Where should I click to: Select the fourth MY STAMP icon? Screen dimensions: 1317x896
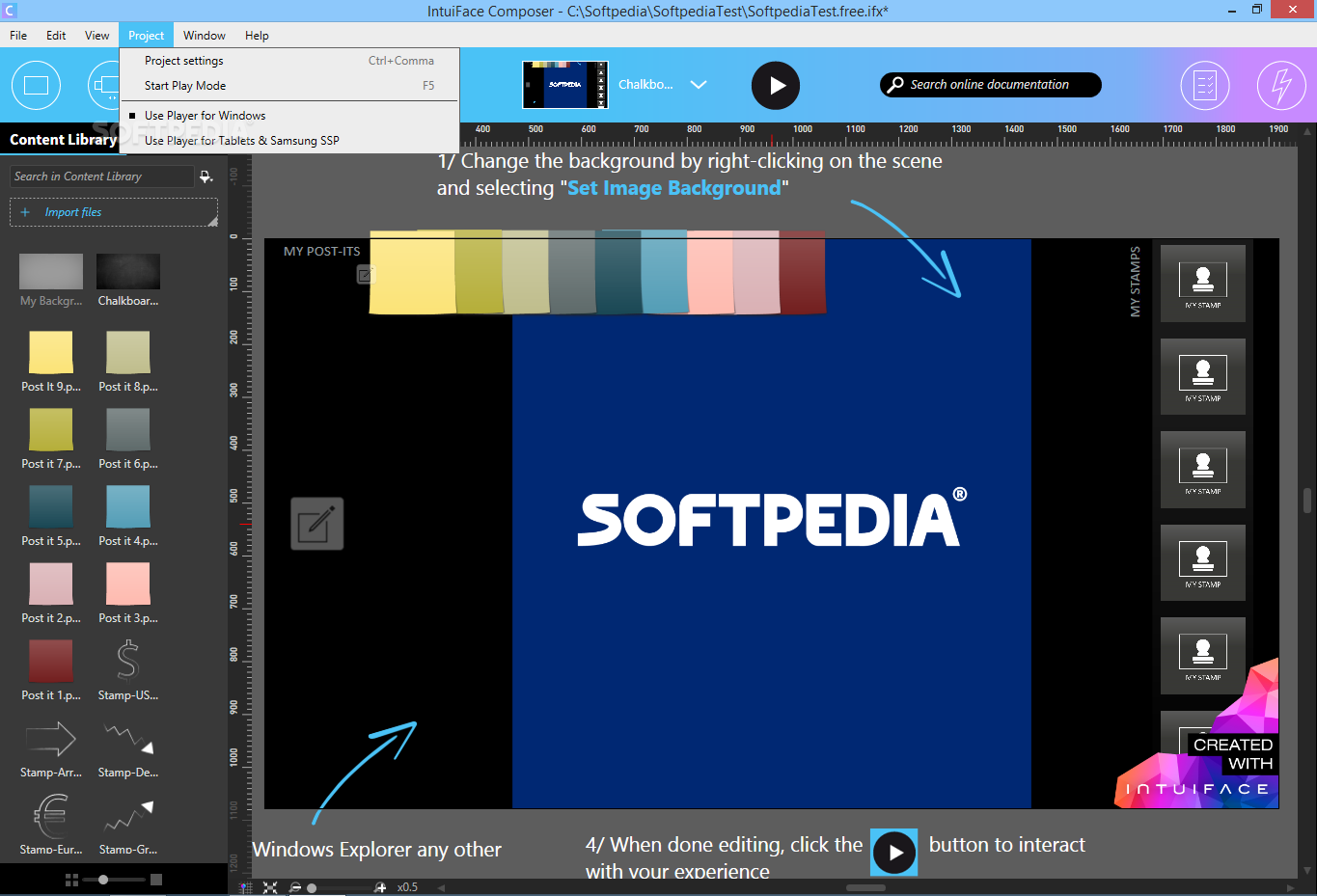[x=1203, y=562]
